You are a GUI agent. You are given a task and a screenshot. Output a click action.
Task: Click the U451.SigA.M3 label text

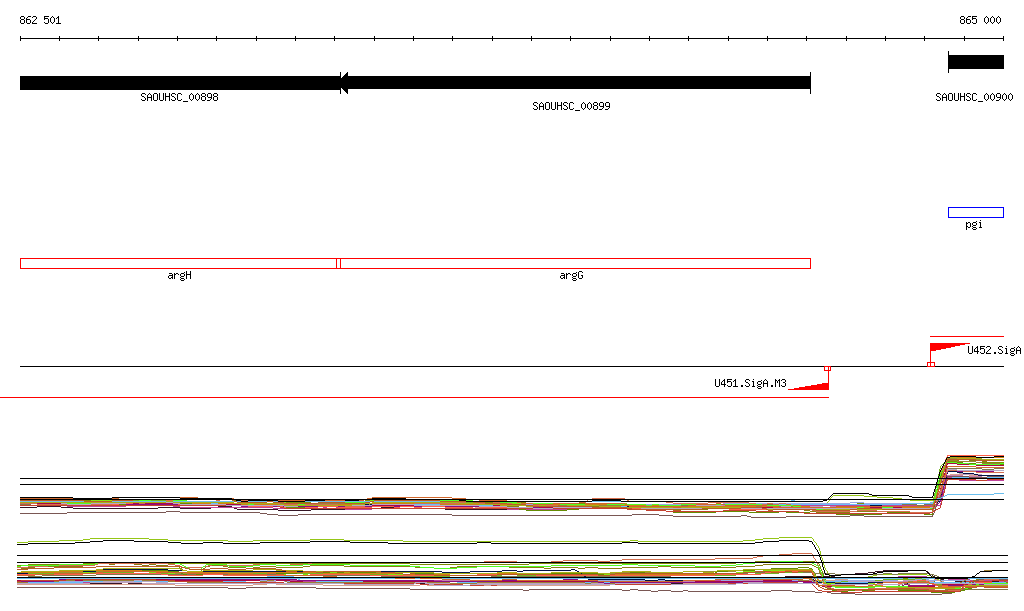(x=750, y=383)
